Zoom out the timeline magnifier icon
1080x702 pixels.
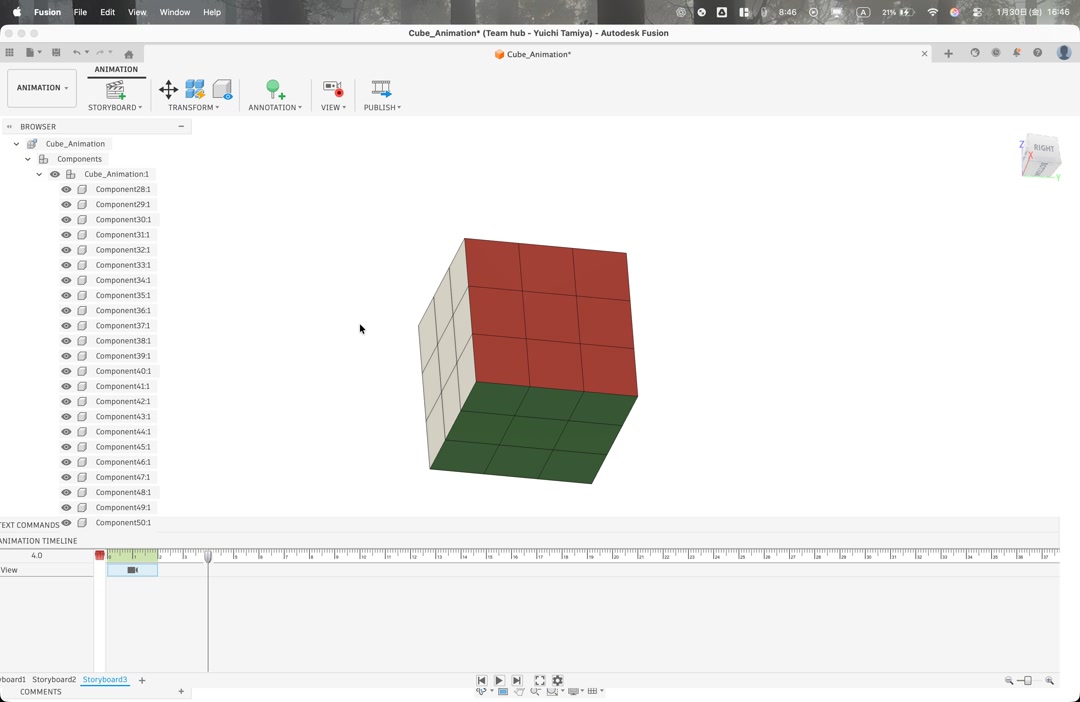point(1009,681)
